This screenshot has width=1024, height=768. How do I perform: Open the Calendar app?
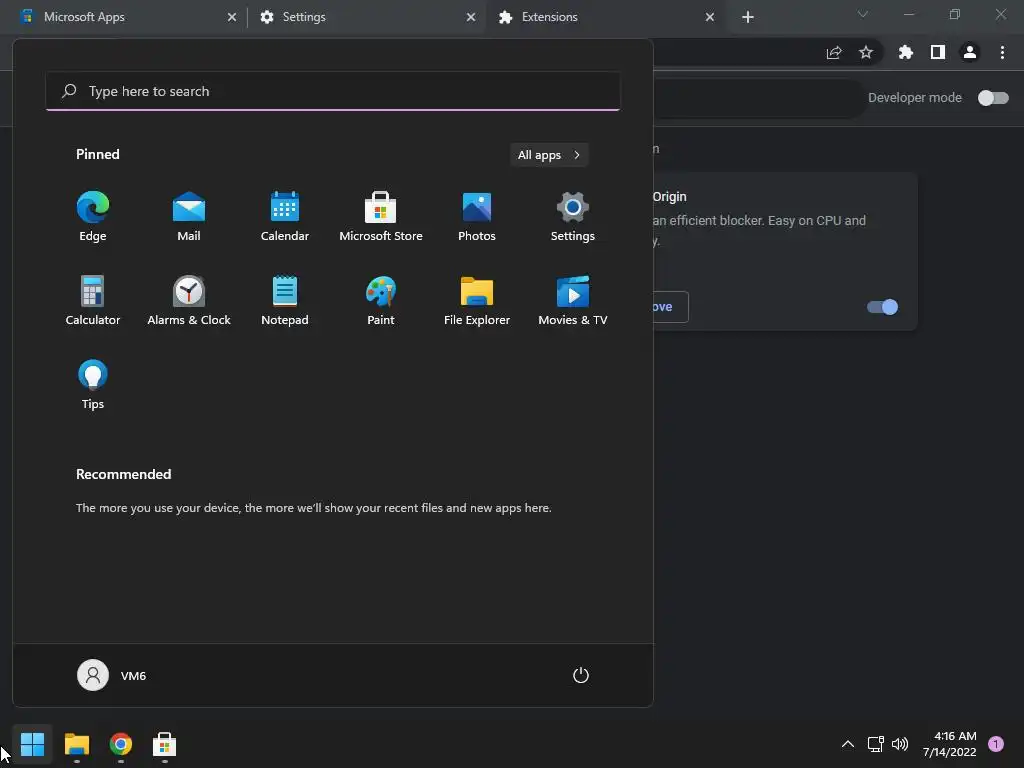285,217
